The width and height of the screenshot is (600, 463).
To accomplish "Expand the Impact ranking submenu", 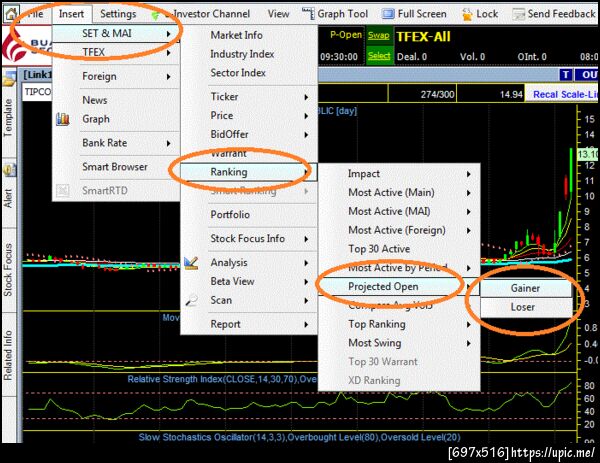I will pyautogui.click(x=399, y=174).
